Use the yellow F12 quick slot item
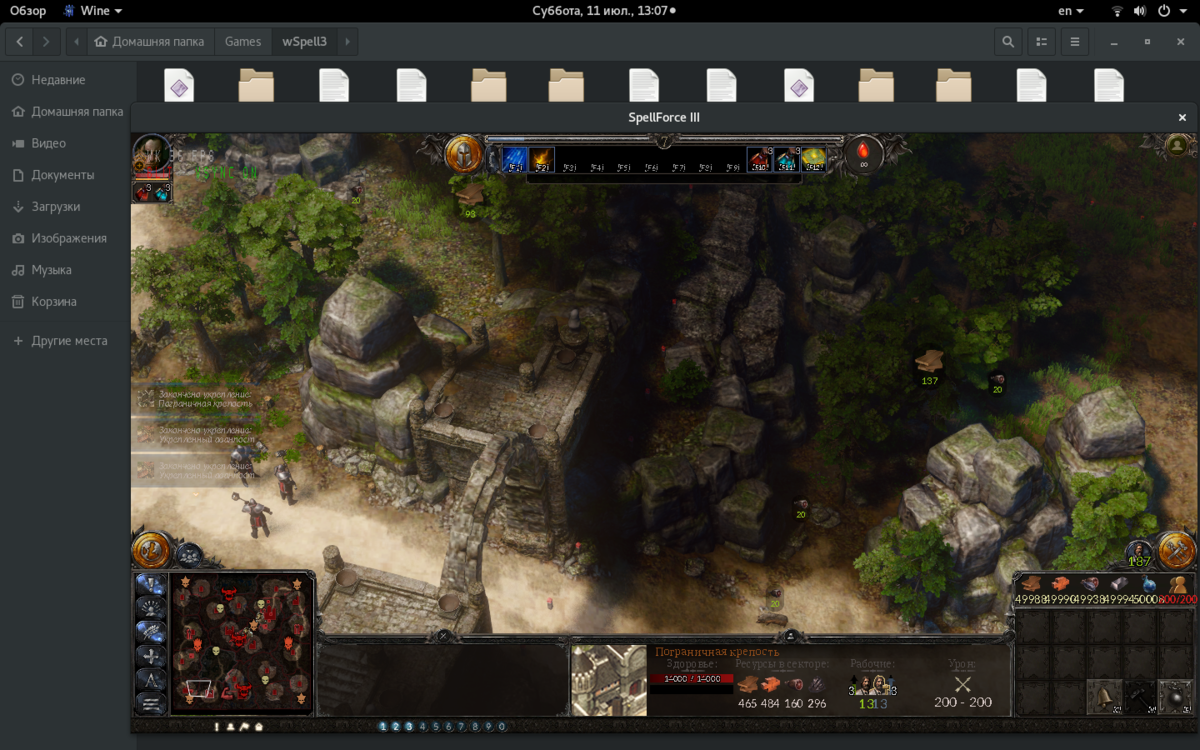Screen dimensions: 1200x750 [x=813, y=159]
